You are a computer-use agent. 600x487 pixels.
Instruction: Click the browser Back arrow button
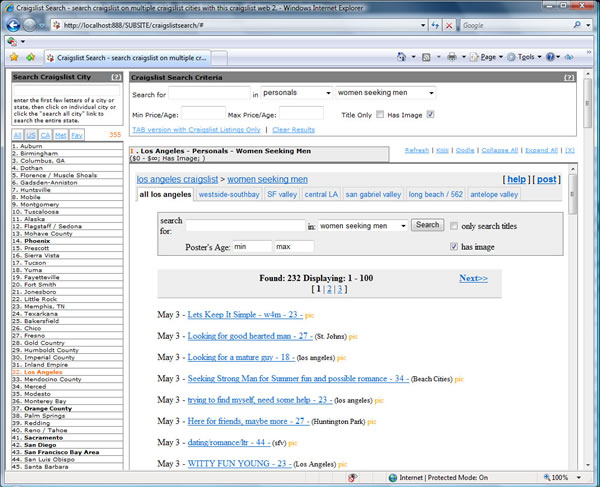[x=15, y=24]
